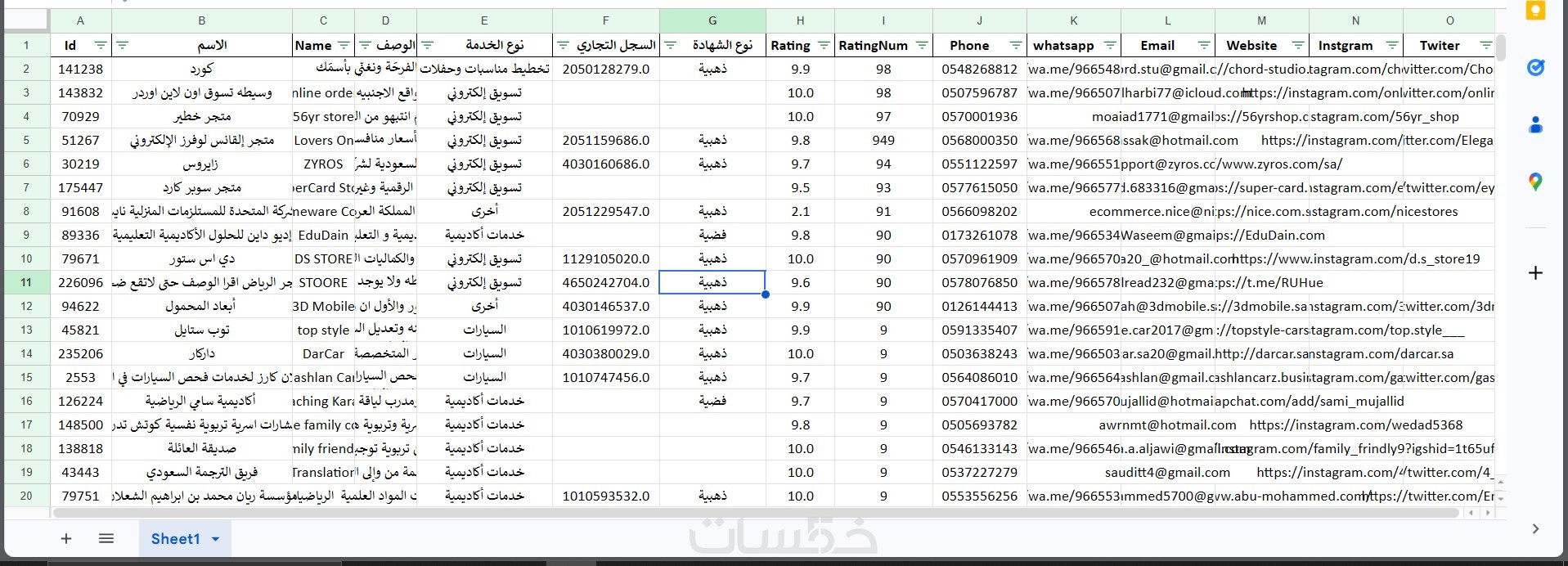The image size is (1568, 566).
Task: Select the instagram.com/d.s_store19 cell
Action: pyautogui.click(x=1355, y=258)
